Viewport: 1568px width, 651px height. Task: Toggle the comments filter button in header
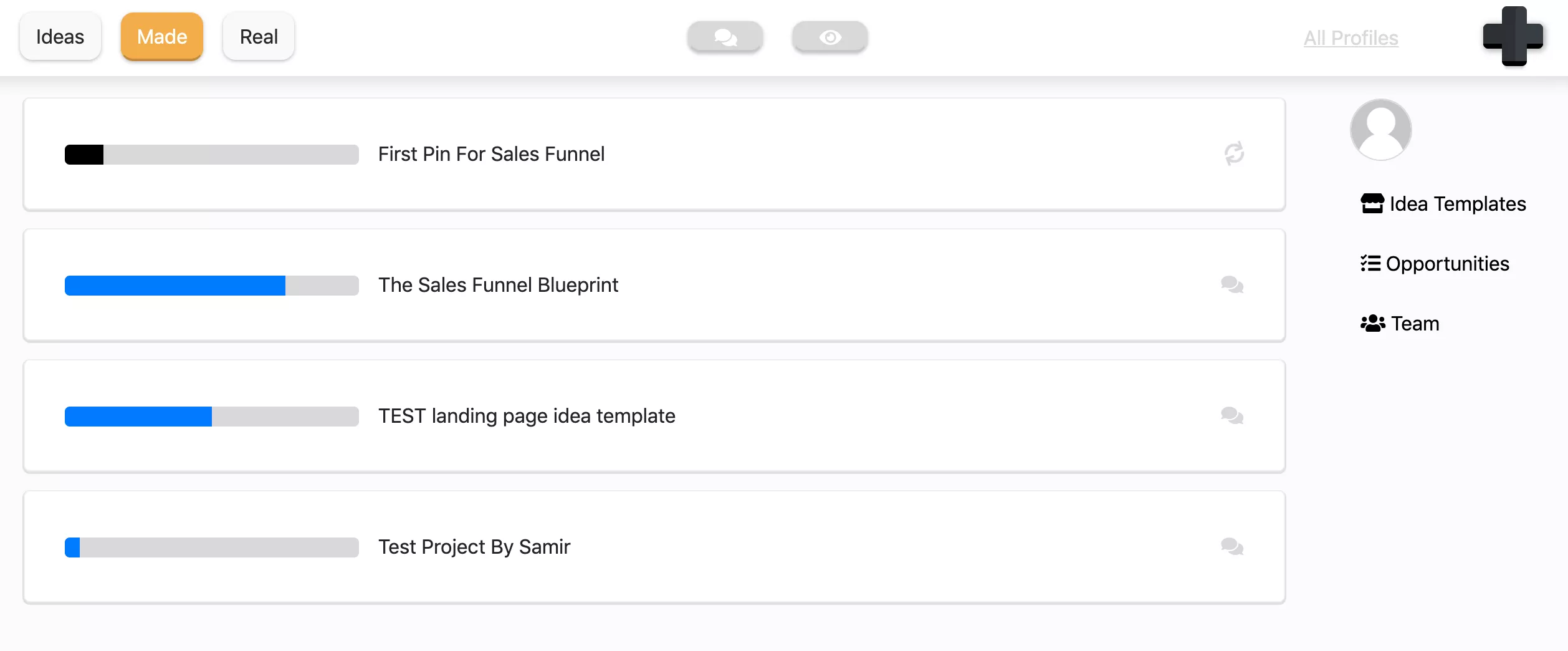[x=725, y=37]
